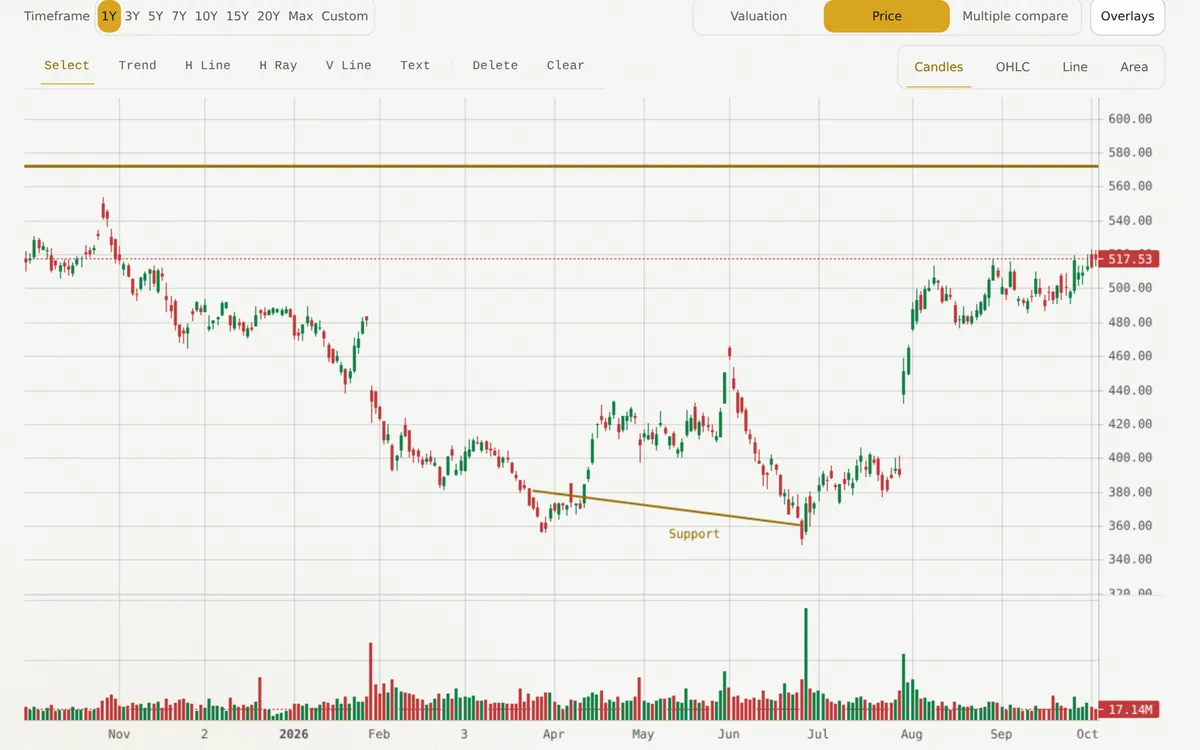Click the Support text annotation
Screen dimensions: 1200x750
(x=694, y=534)
